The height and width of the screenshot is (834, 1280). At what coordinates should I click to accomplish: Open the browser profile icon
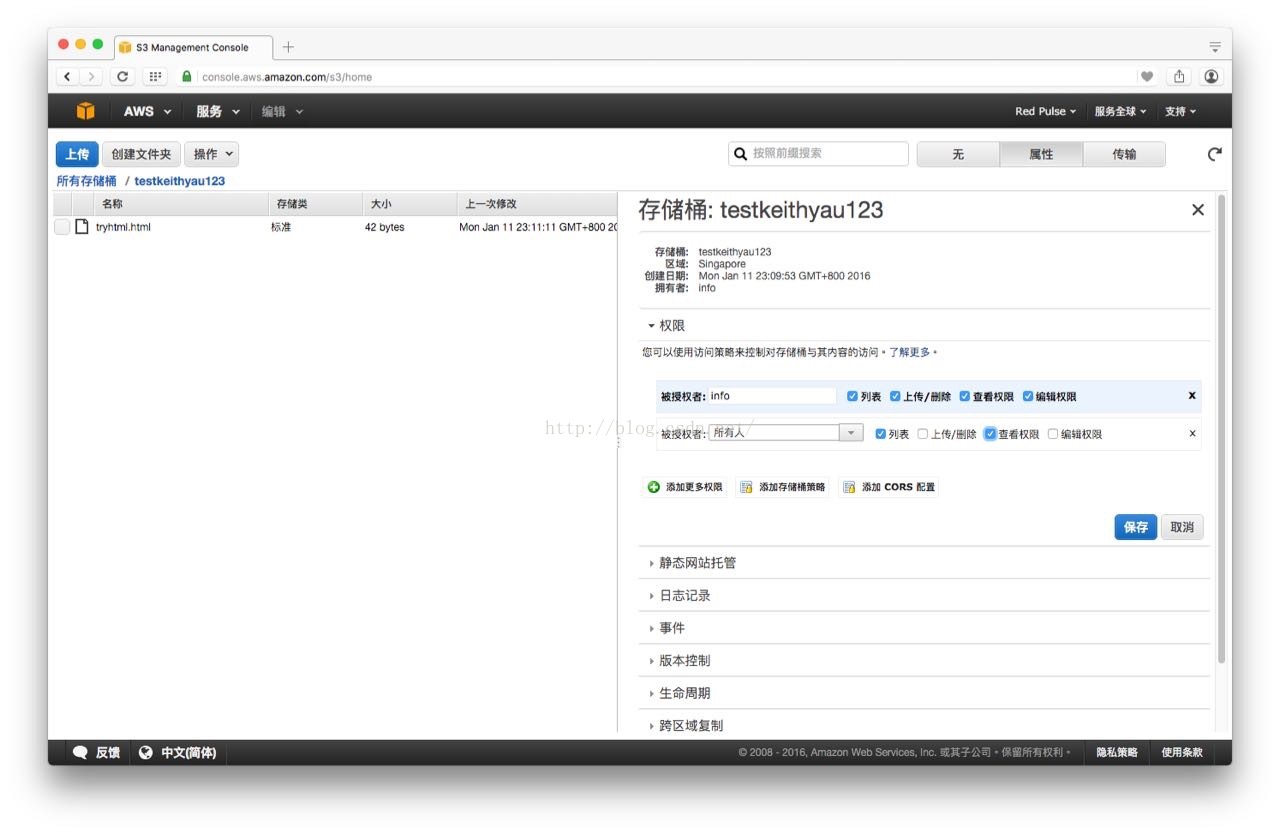(x=1211, y=76)
